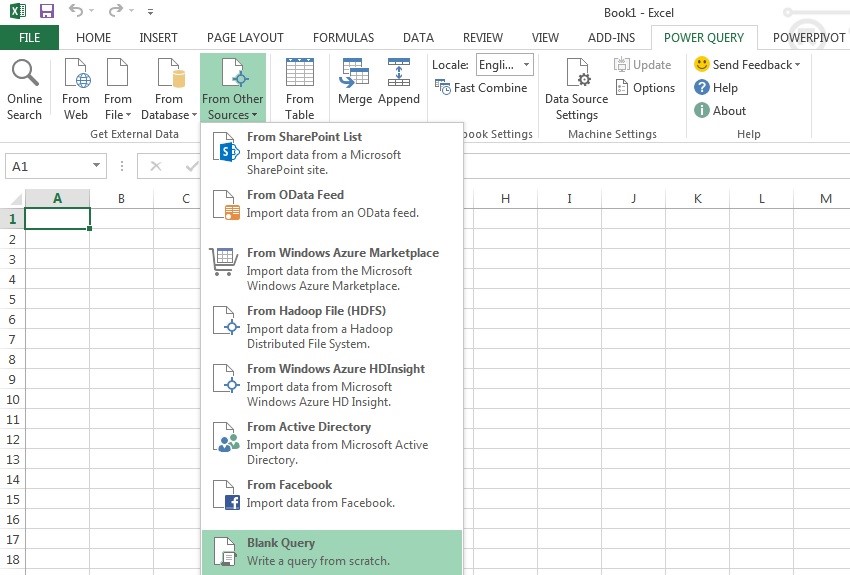The image size is (850, 575).
Task: Select row 5 header
Action: 12,299
